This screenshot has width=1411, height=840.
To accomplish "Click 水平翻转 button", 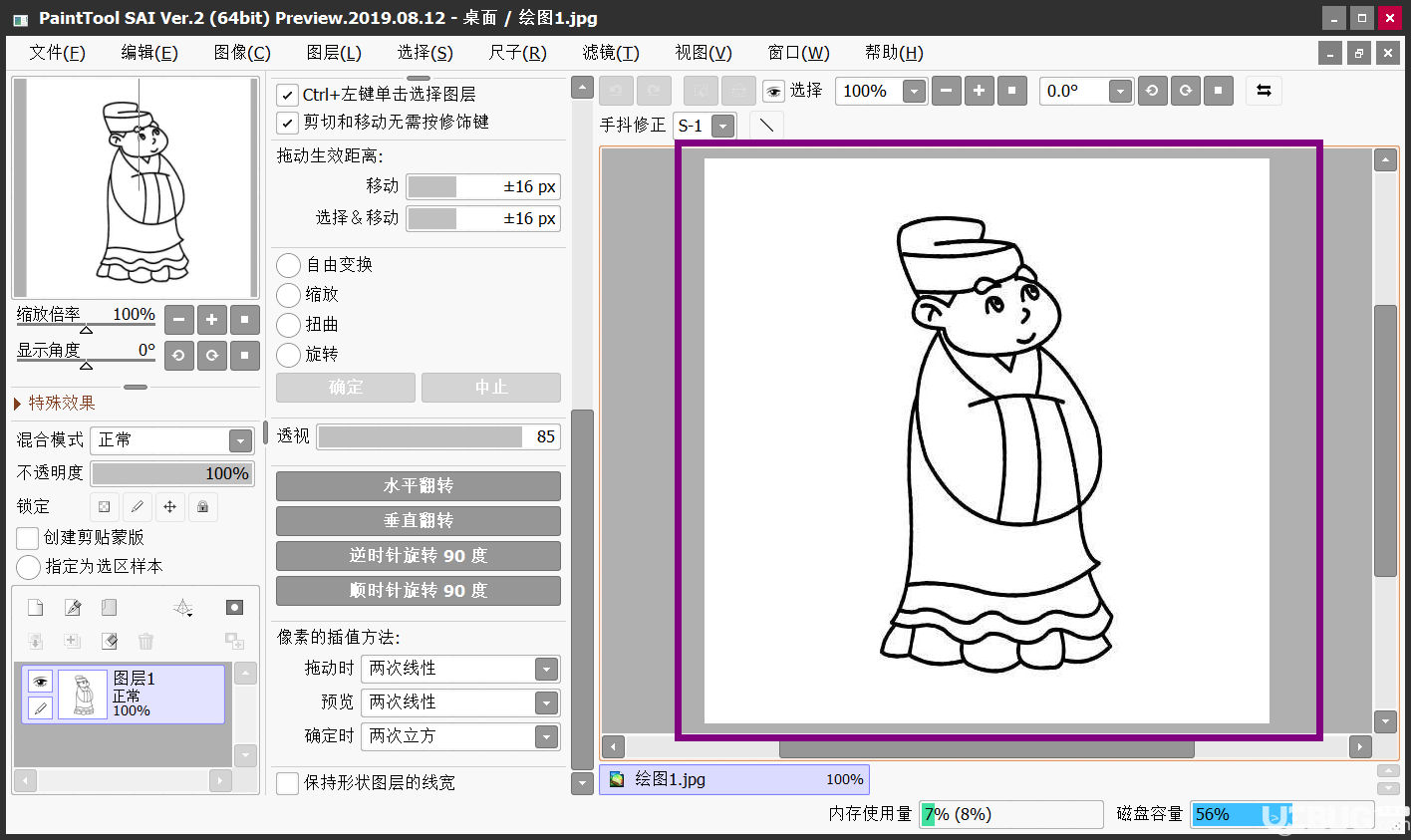I will (419, 486).
